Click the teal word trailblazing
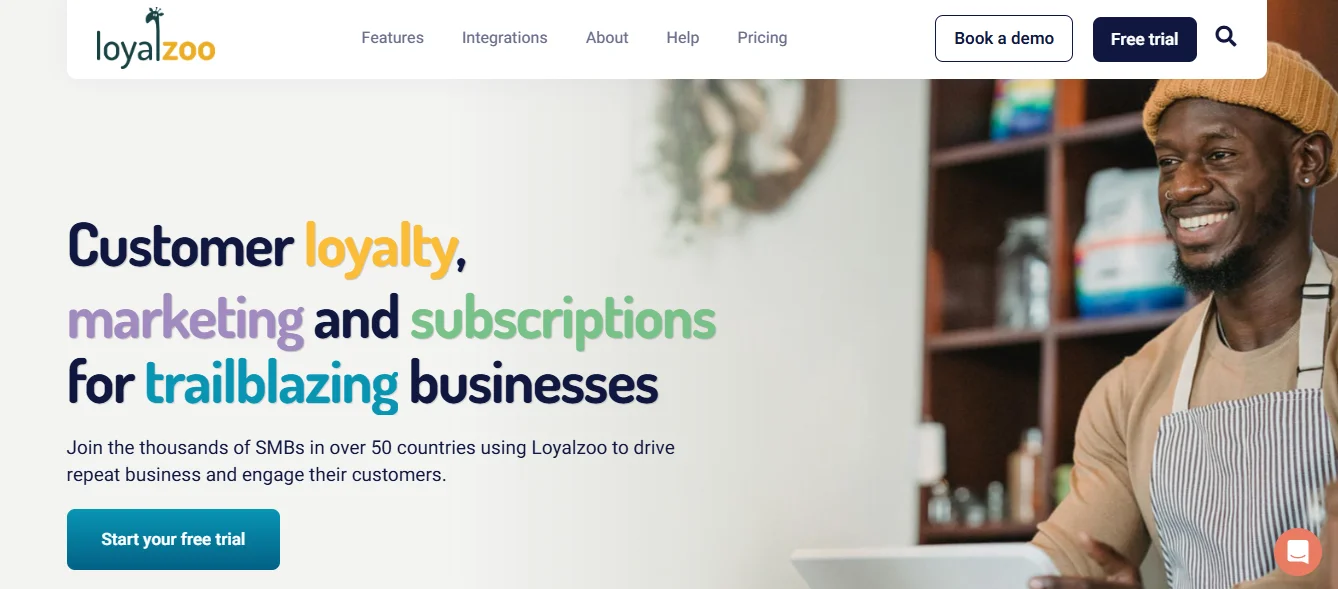The width and height of the screenshot is (1338, 589). 271,385
